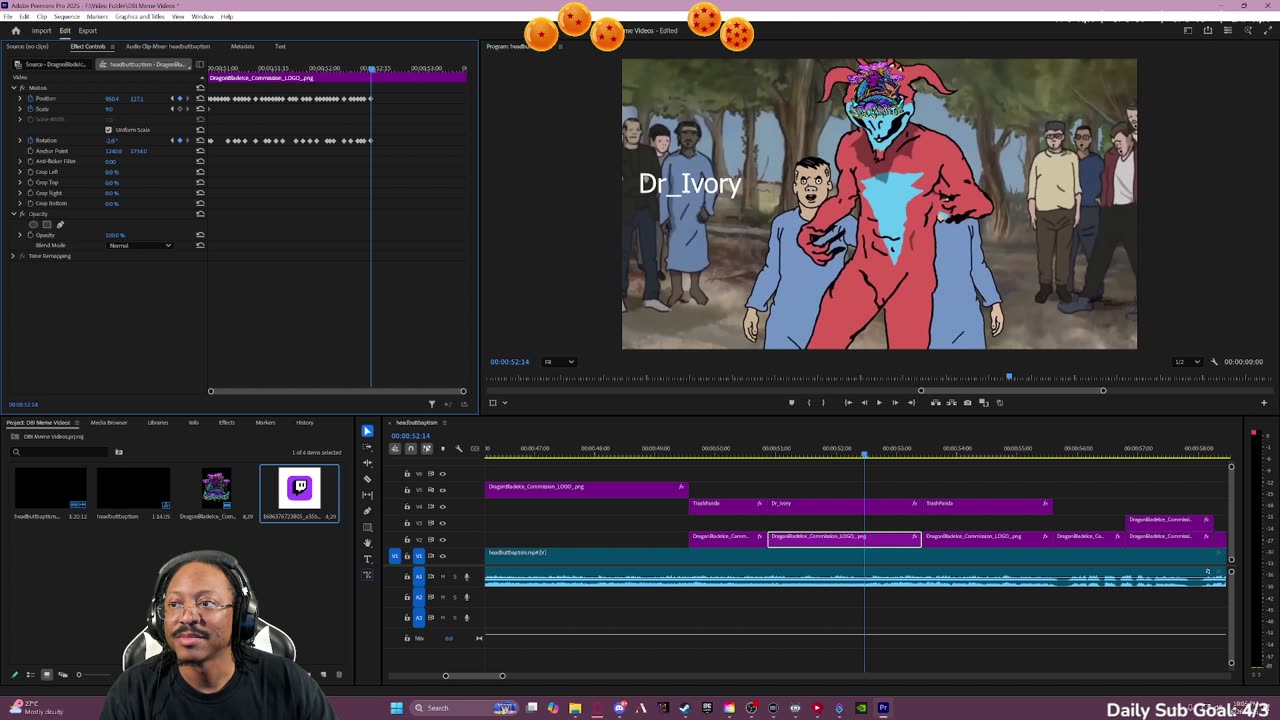Screen dimensions: 1280x720
Task: Open the Sequence menu
Action: click(x=67, y=17)
